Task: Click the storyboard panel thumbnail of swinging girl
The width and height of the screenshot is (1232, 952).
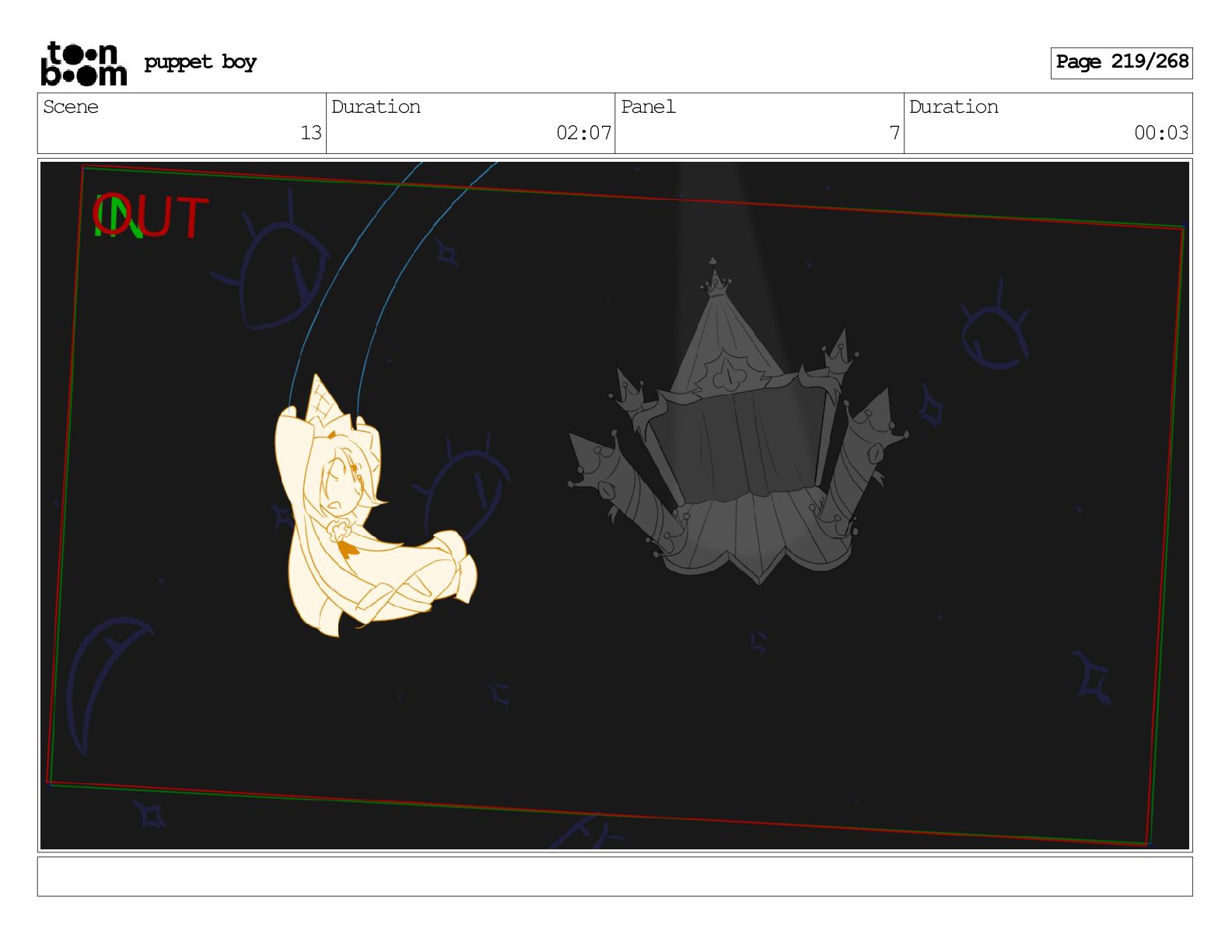Action: point(615,506)
